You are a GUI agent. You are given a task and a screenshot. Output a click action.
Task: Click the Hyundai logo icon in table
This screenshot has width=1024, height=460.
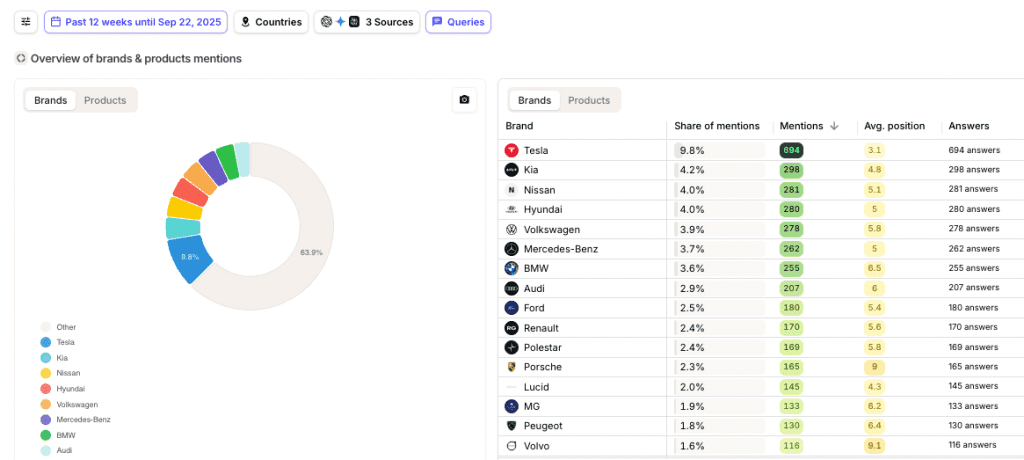[511, 210]
